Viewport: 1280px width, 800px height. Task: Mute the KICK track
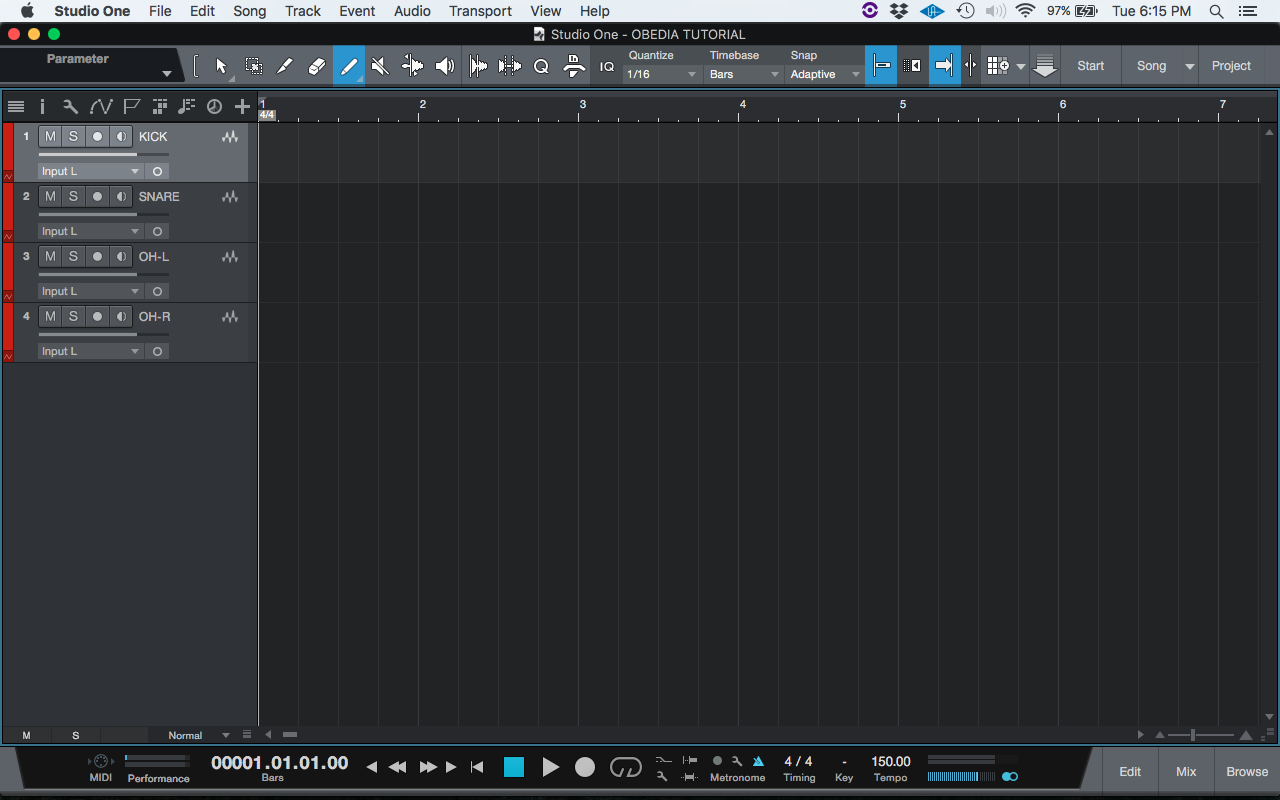50,136
